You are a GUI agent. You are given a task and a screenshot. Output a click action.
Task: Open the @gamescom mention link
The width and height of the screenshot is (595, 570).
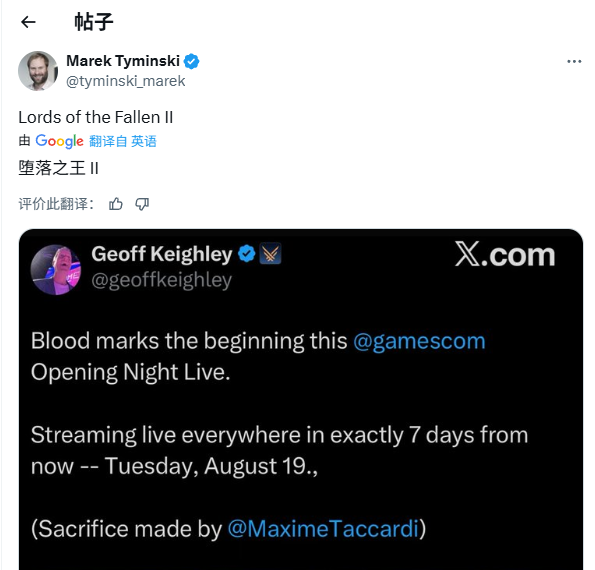point(419,341)
